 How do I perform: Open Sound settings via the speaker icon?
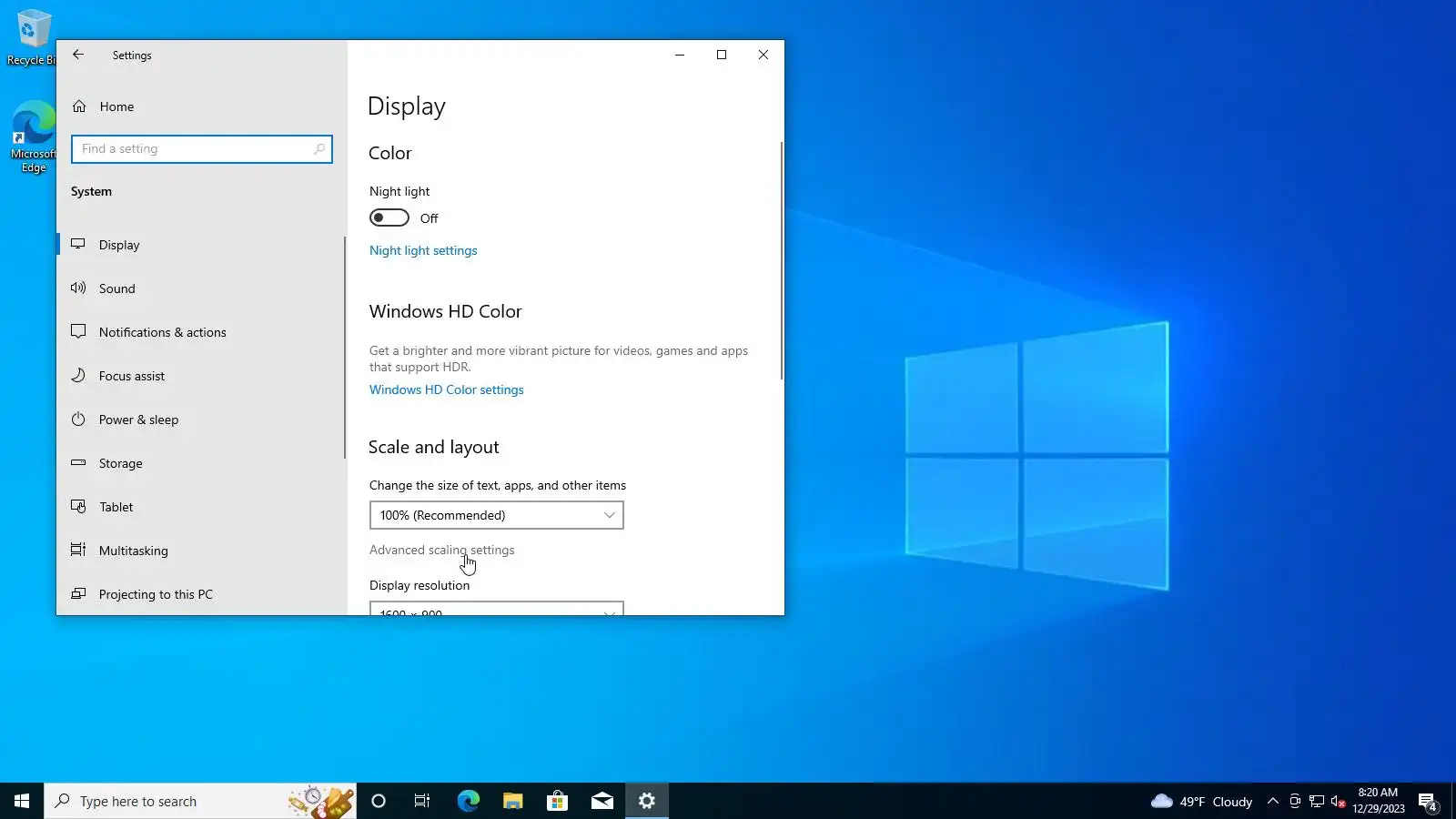[78, 288]
